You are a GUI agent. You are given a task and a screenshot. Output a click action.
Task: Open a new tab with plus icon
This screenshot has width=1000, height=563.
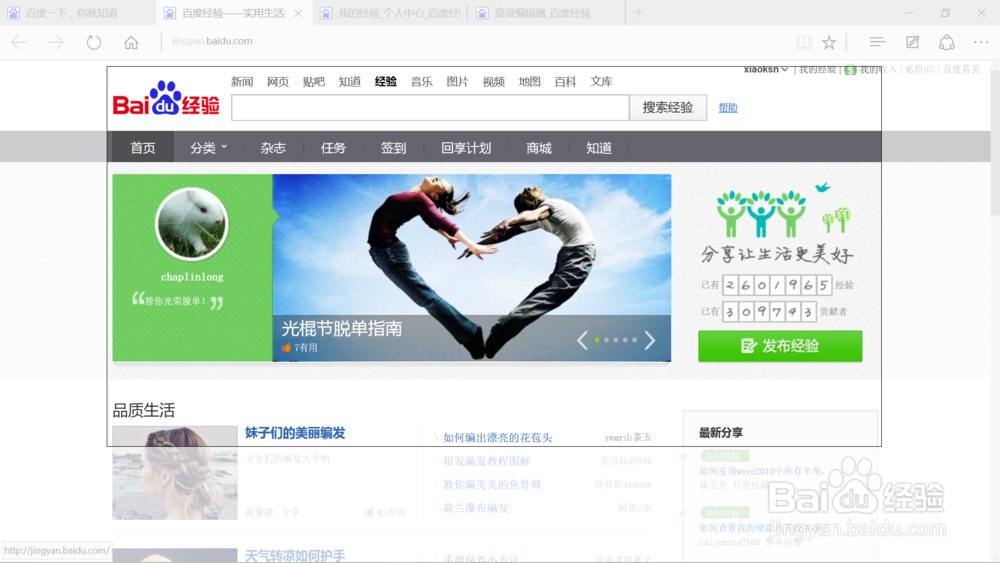[x=638, y=13]
